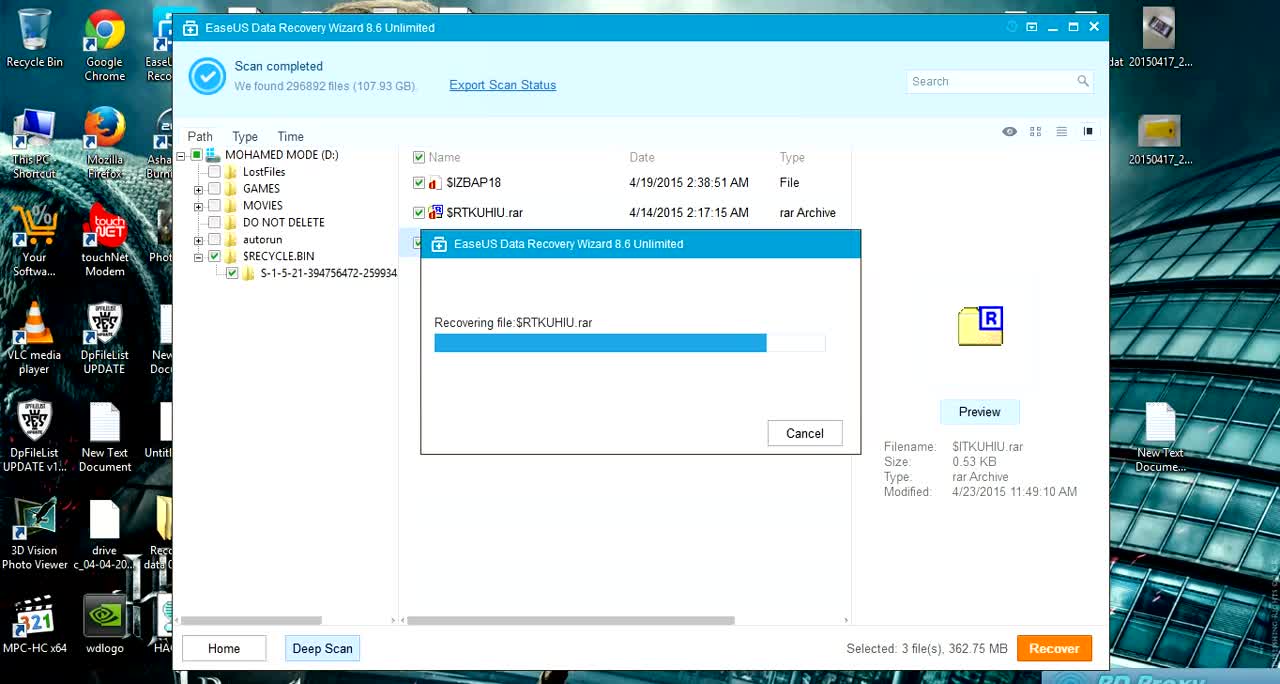Uncheck the $RECYCLE.BIN checkbox

[214, 257]
